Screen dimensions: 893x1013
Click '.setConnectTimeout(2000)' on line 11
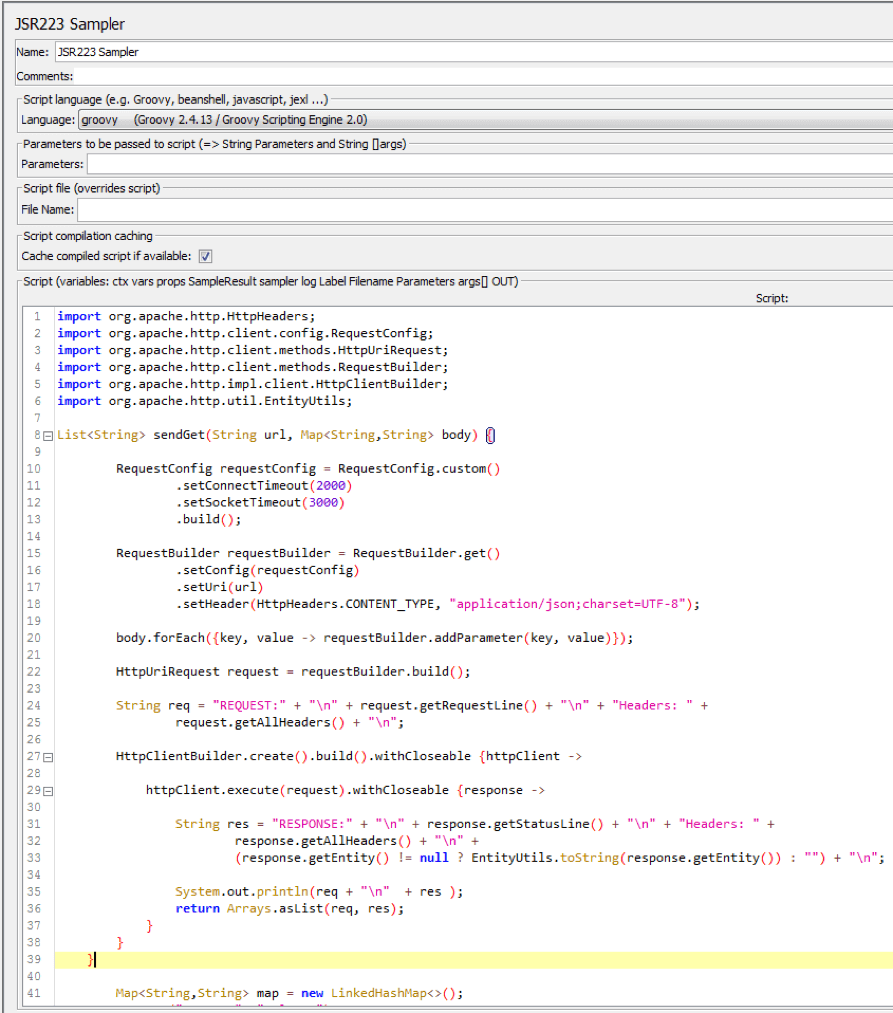pyautogui.click(x=264, y=485)
